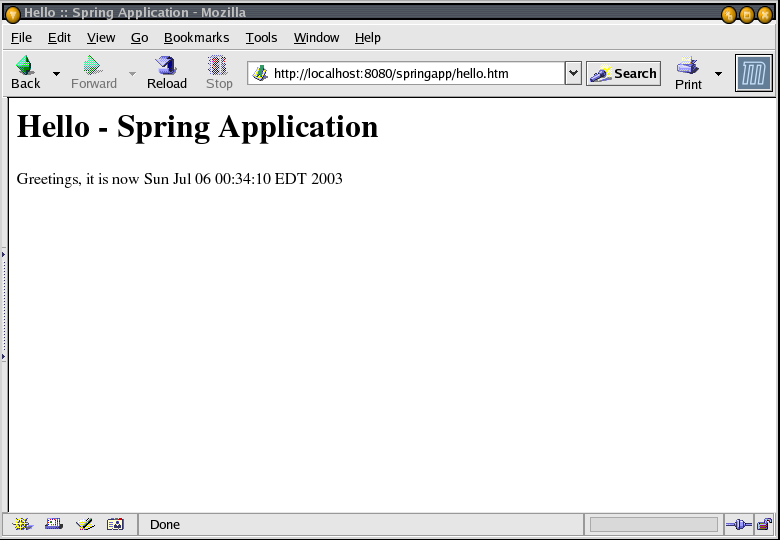Maximize the Mozilla window
The height and width of the screenshot is (540, 780).
point(747,15)
